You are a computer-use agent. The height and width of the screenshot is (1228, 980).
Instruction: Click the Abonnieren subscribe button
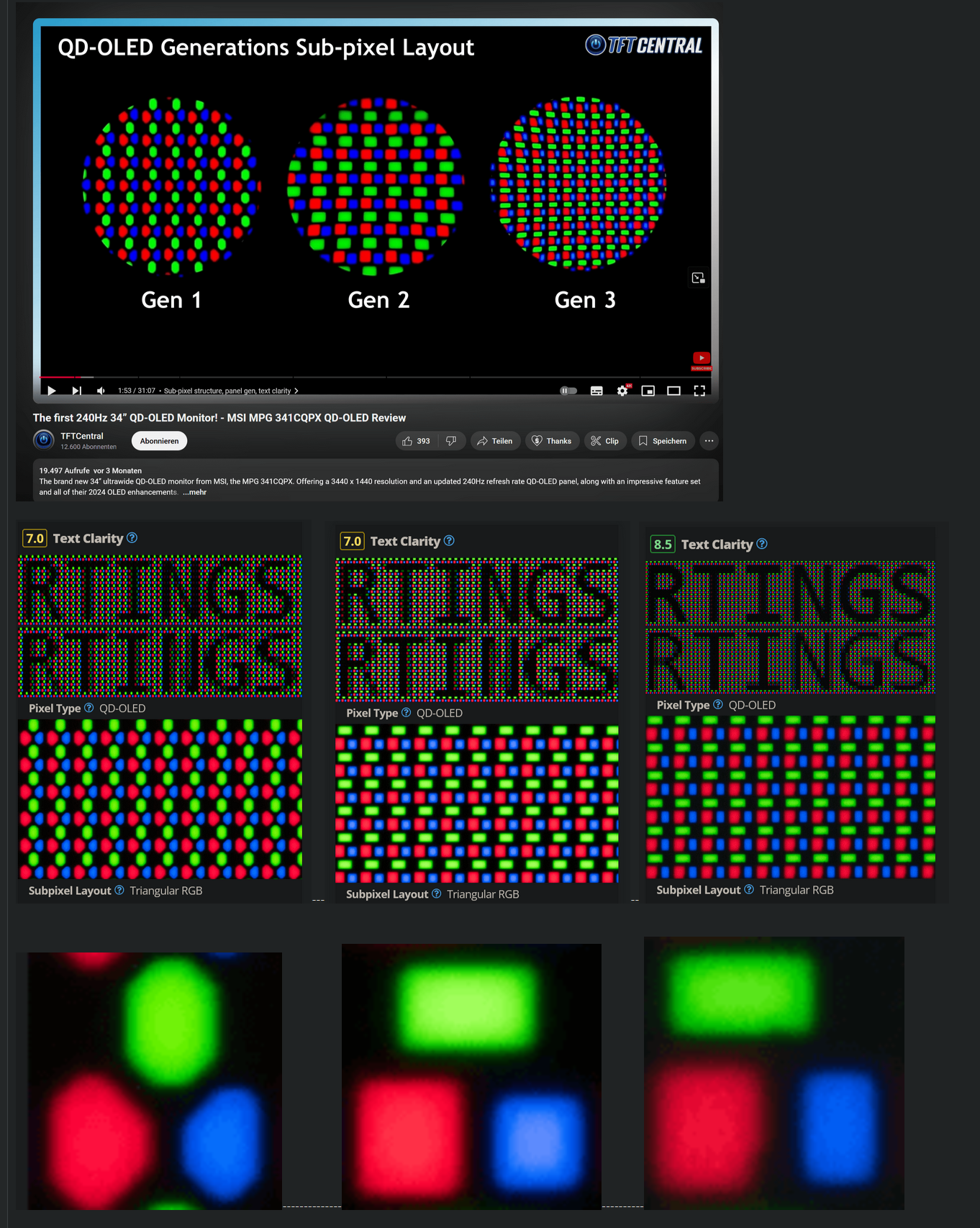point(159,441)
